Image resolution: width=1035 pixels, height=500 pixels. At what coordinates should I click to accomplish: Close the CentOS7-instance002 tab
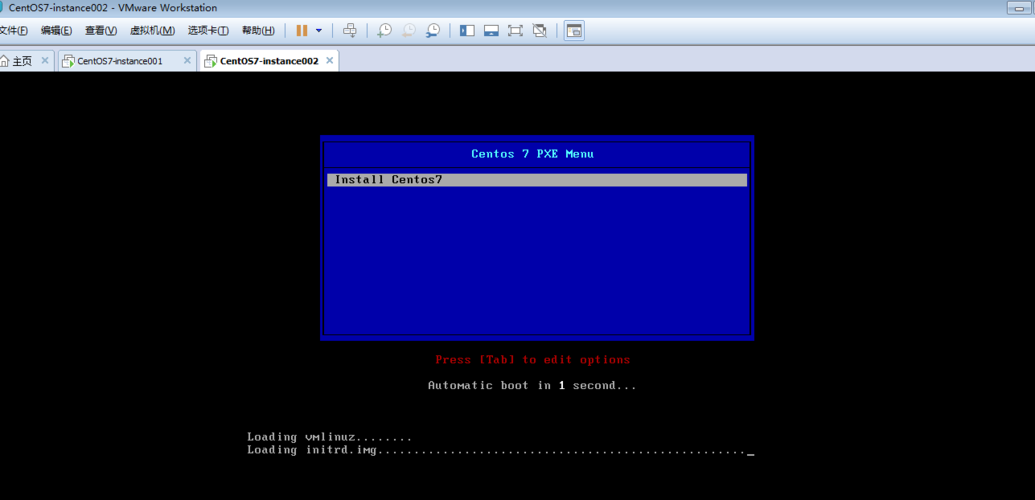click(329, 61)
